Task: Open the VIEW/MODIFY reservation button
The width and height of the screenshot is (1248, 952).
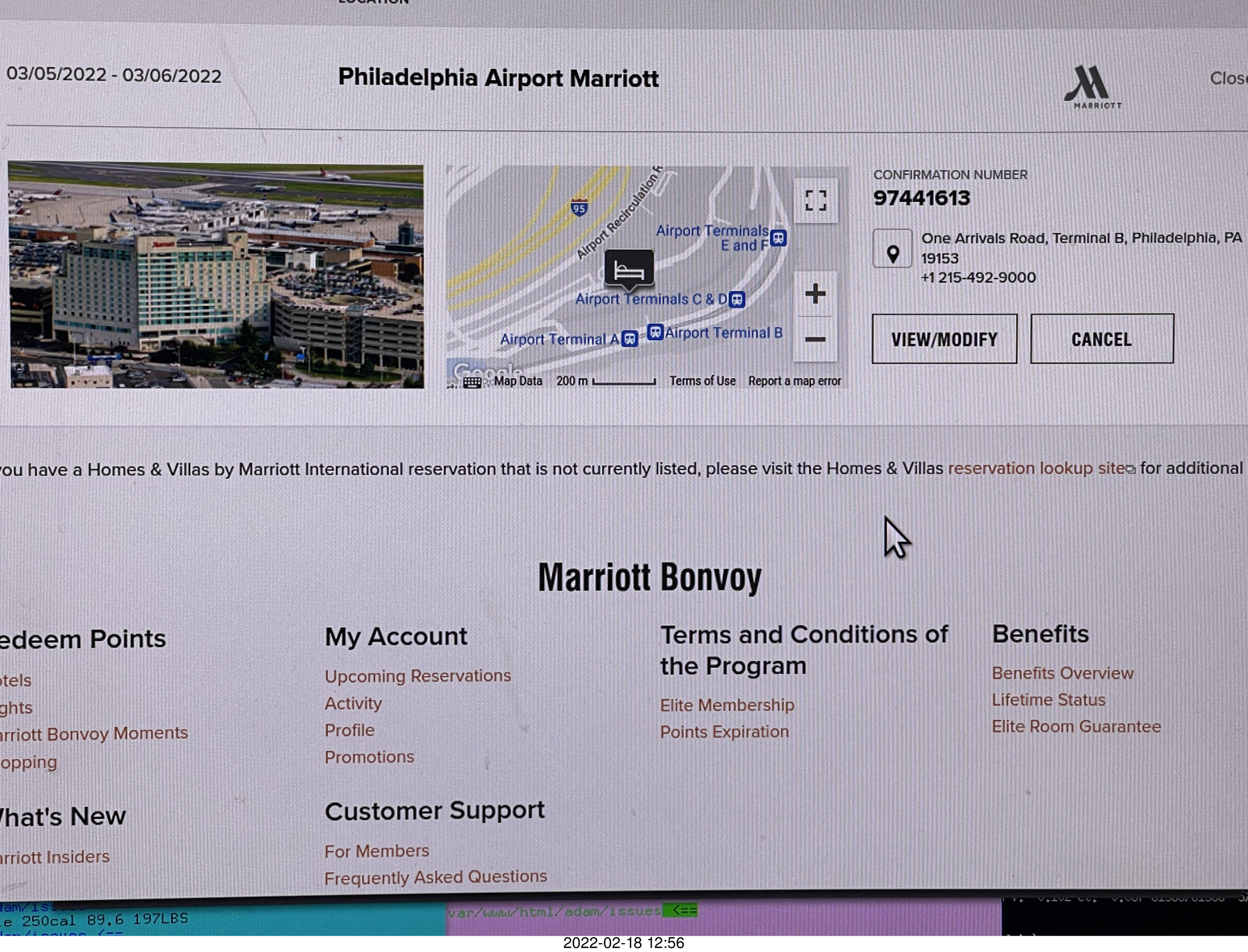Action: [944, 339]
